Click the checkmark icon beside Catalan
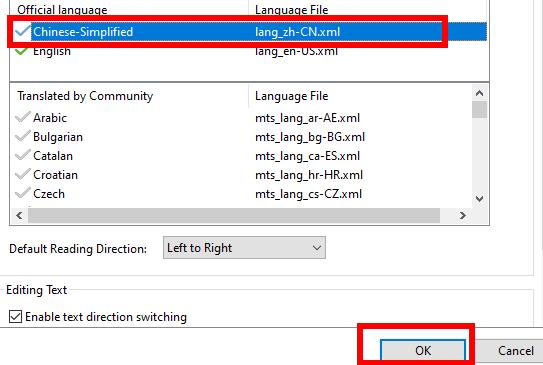543x365 pixels. pos(23,155)
